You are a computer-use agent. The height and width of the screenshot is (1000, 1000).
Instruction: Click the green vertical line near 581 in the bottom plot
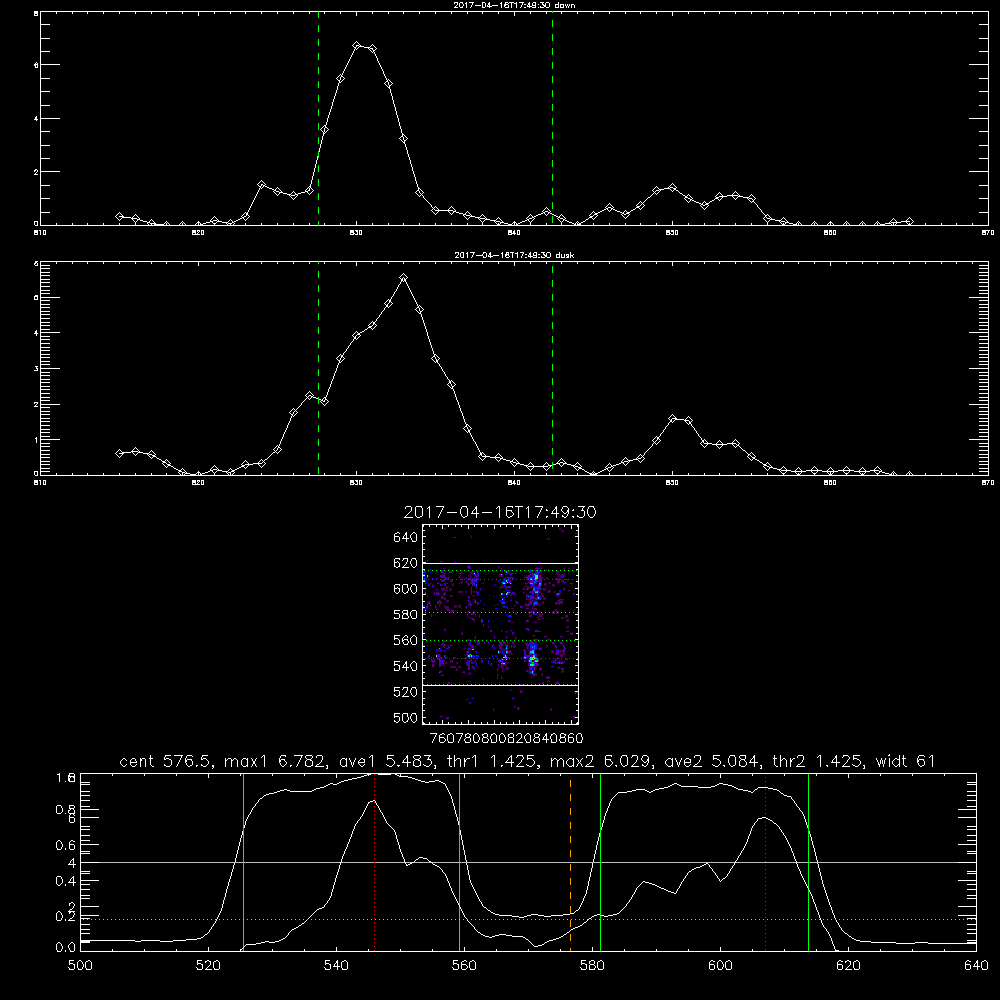[x=600, y=862]
